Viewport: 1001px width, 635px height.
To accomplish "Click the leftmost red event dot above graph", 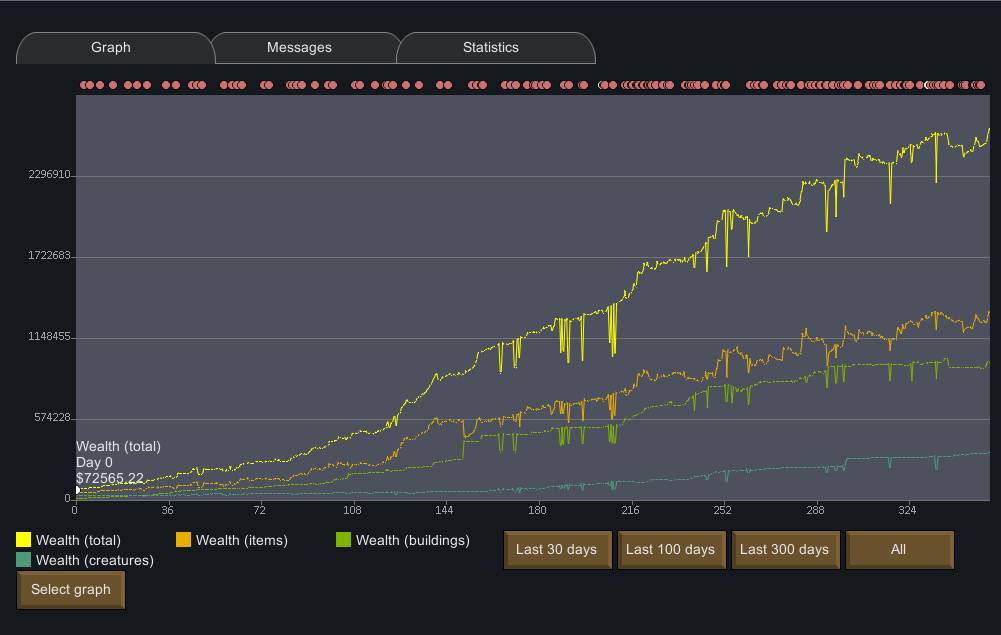I will pos(84,85).
